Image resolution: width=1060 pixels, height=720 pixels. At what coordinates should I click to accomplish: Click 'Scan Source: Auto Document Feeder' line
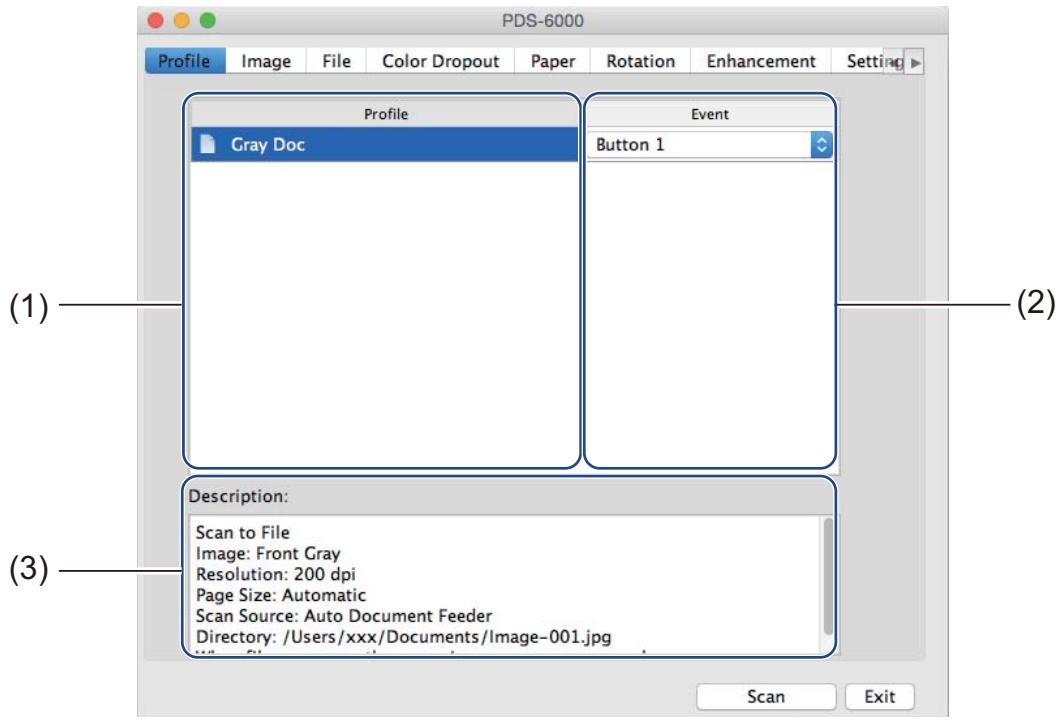pyautogui.click(x=343, y=616)
